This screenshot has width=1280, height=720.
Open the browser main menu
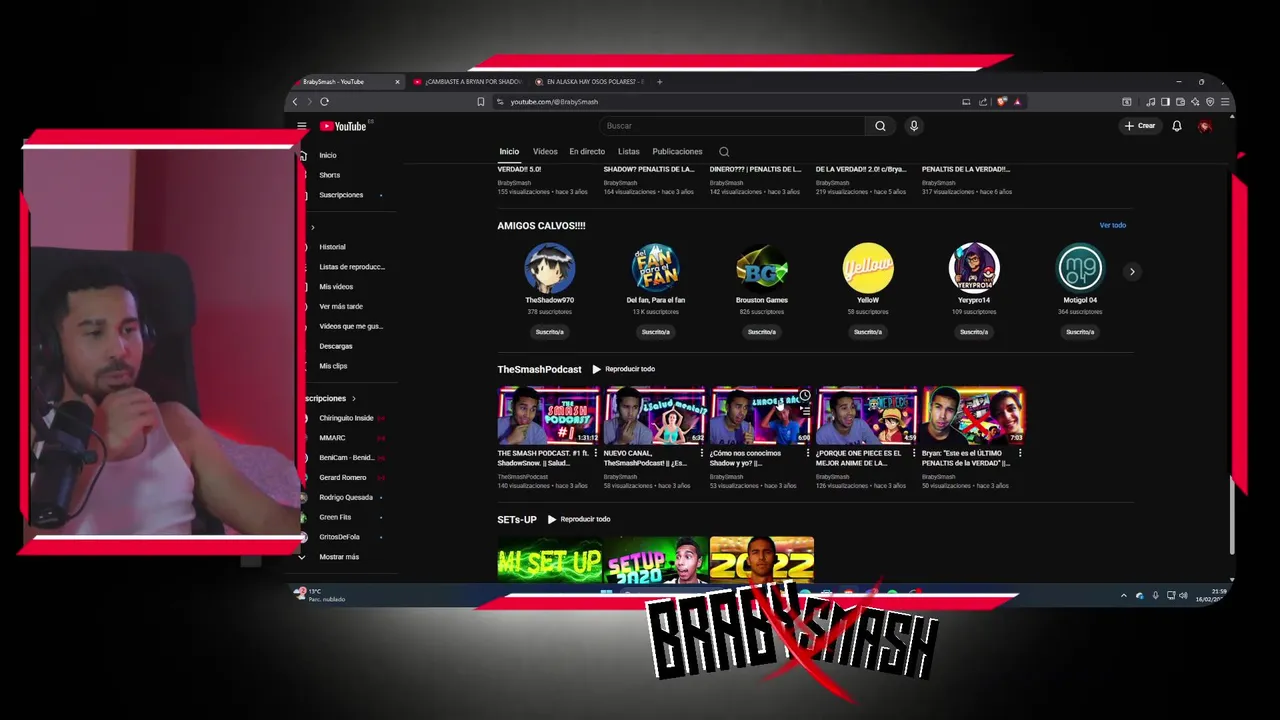pos(1225,102)
